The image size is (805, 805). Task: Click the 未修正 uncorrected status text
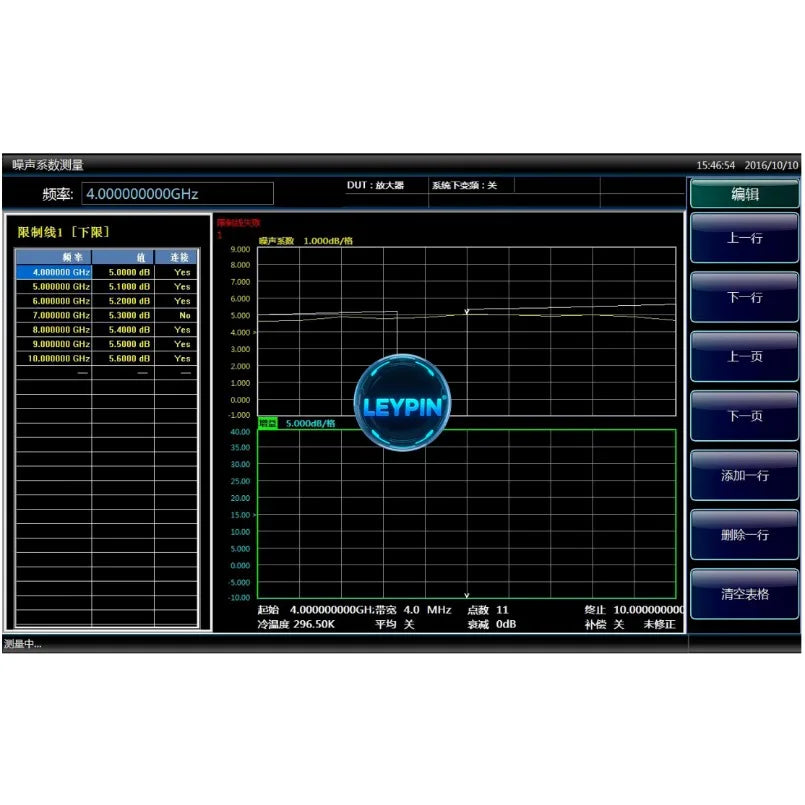(660, 624)
